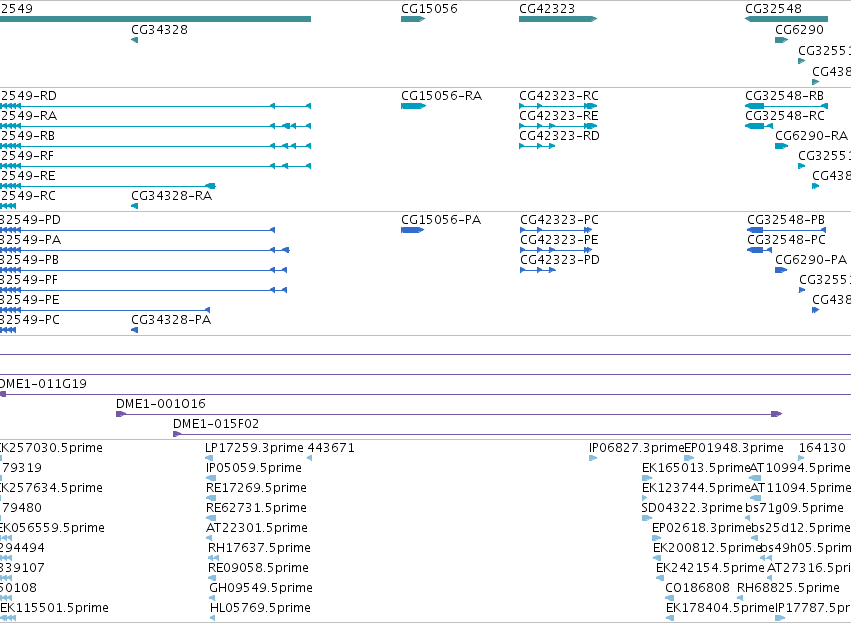
Task: Click protein CG32548-PC label
Action: coord(786,240)
